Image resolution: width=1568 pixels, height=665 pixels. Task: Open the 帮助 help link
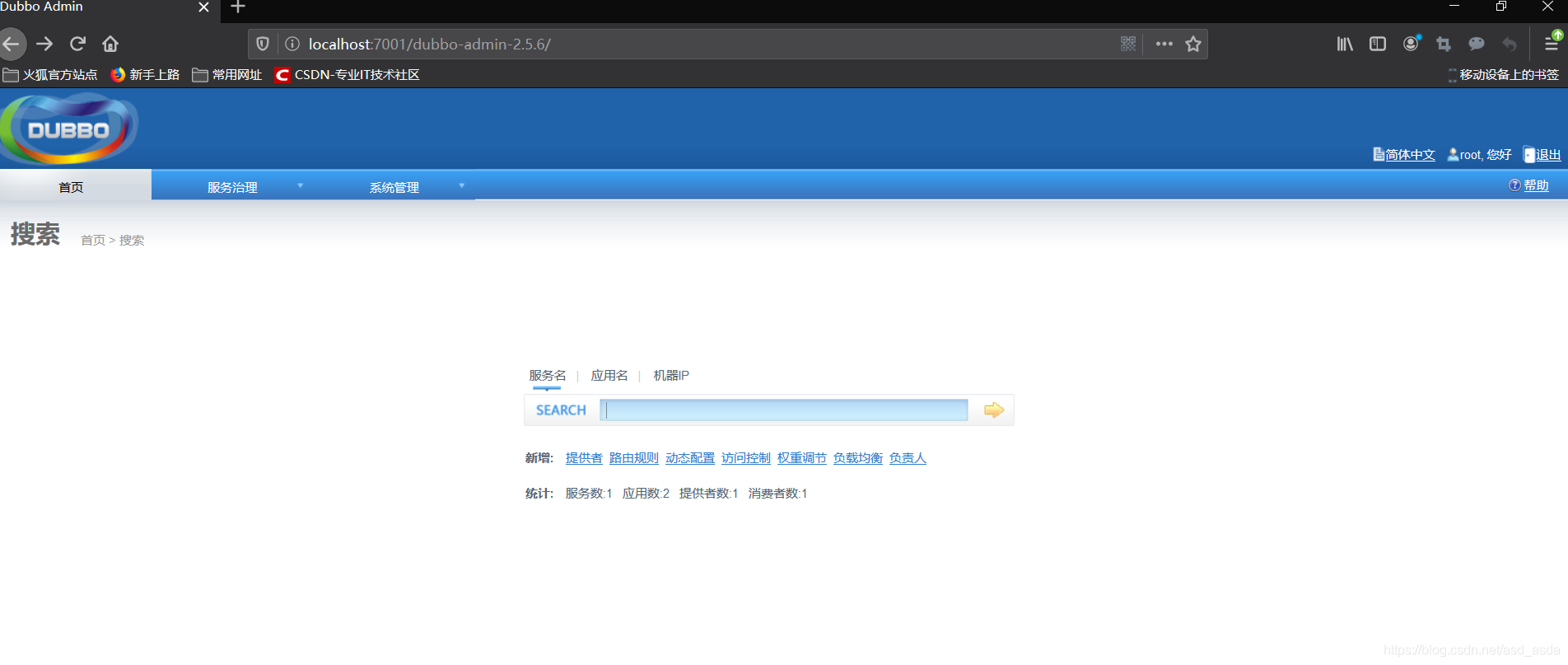coord(1535,185)
